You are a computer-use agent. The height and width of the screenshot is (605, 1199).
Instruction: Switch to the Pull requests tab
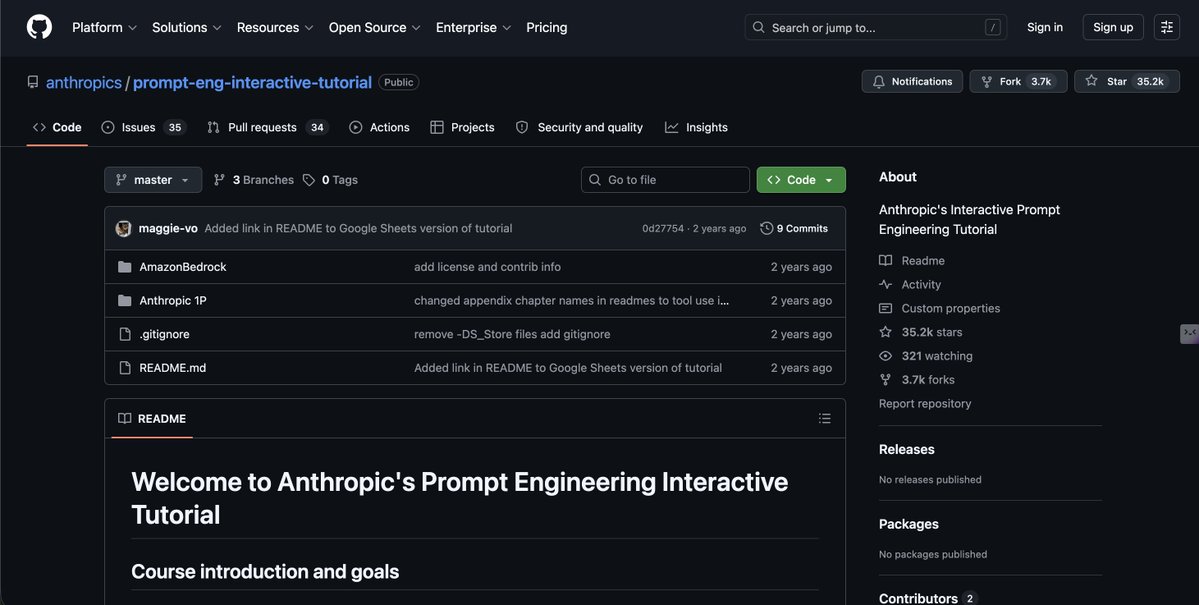[x=268, y=128]
